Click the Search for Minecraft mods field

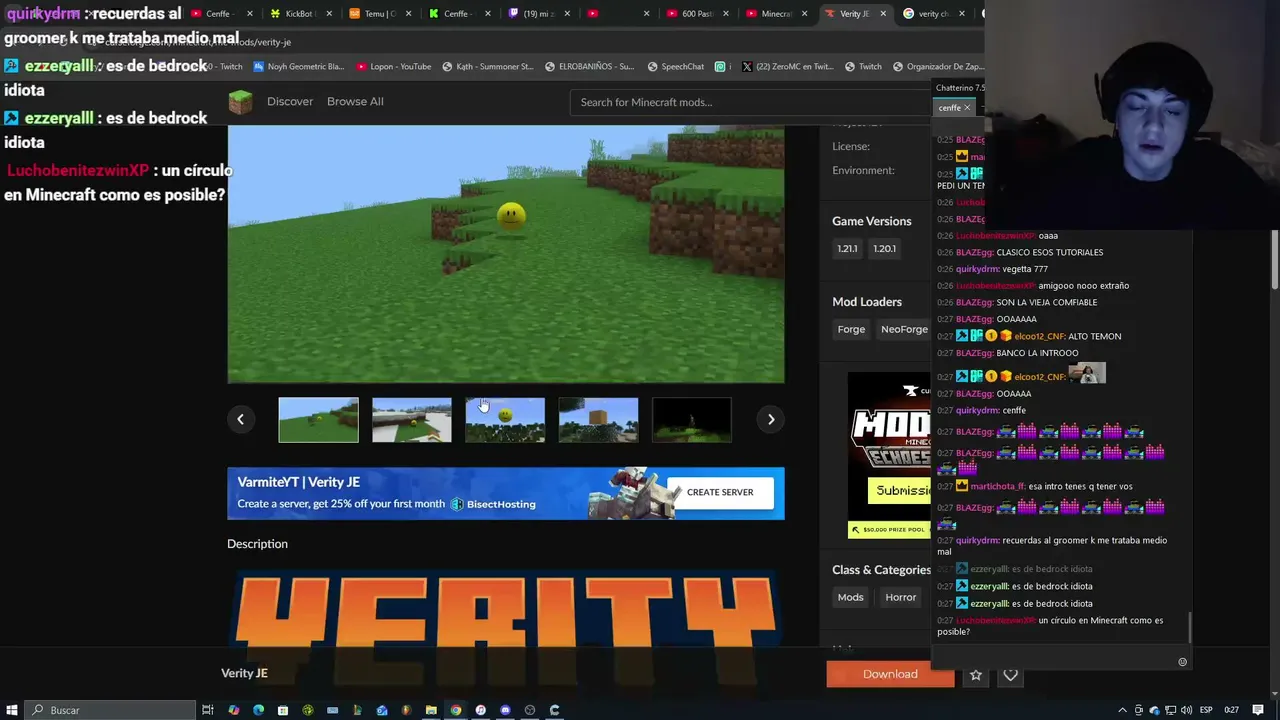click(750, 102)
